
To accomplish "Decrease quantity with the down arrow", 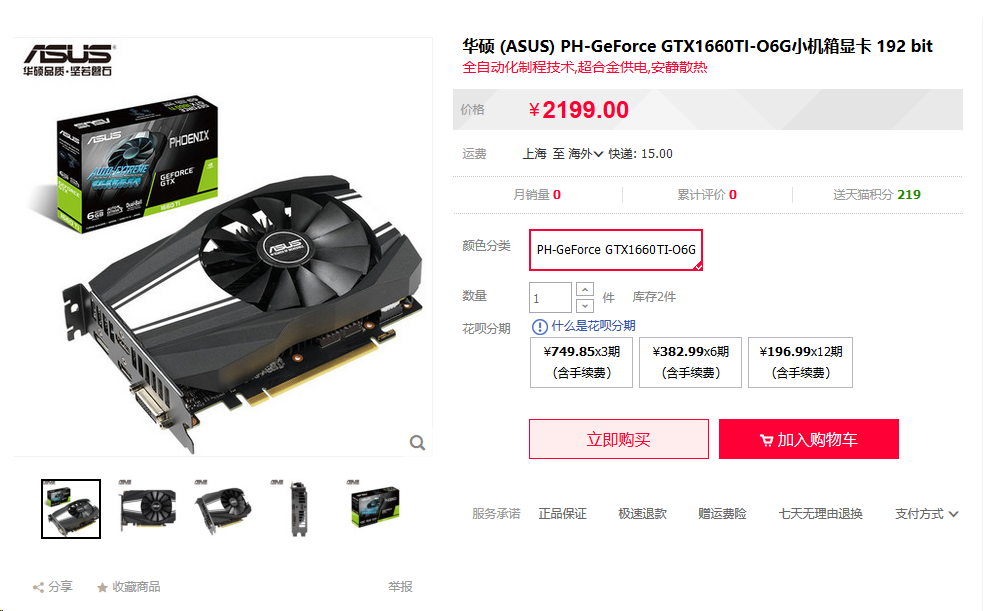I will tap(584, 306).
